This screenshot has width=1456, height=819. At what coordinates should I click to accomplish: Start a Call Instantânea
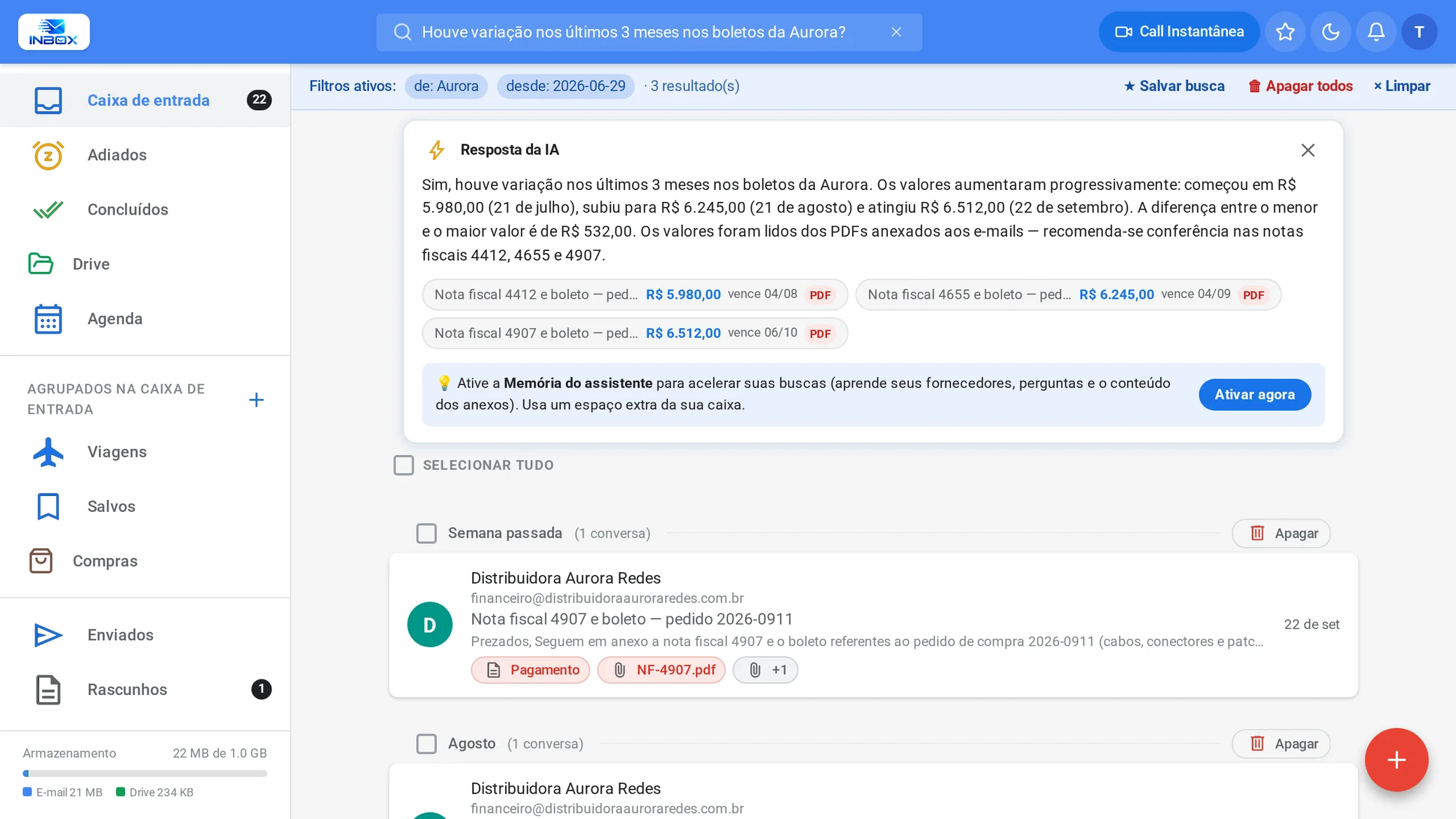pyautogui.click(x=1179, y=32)
